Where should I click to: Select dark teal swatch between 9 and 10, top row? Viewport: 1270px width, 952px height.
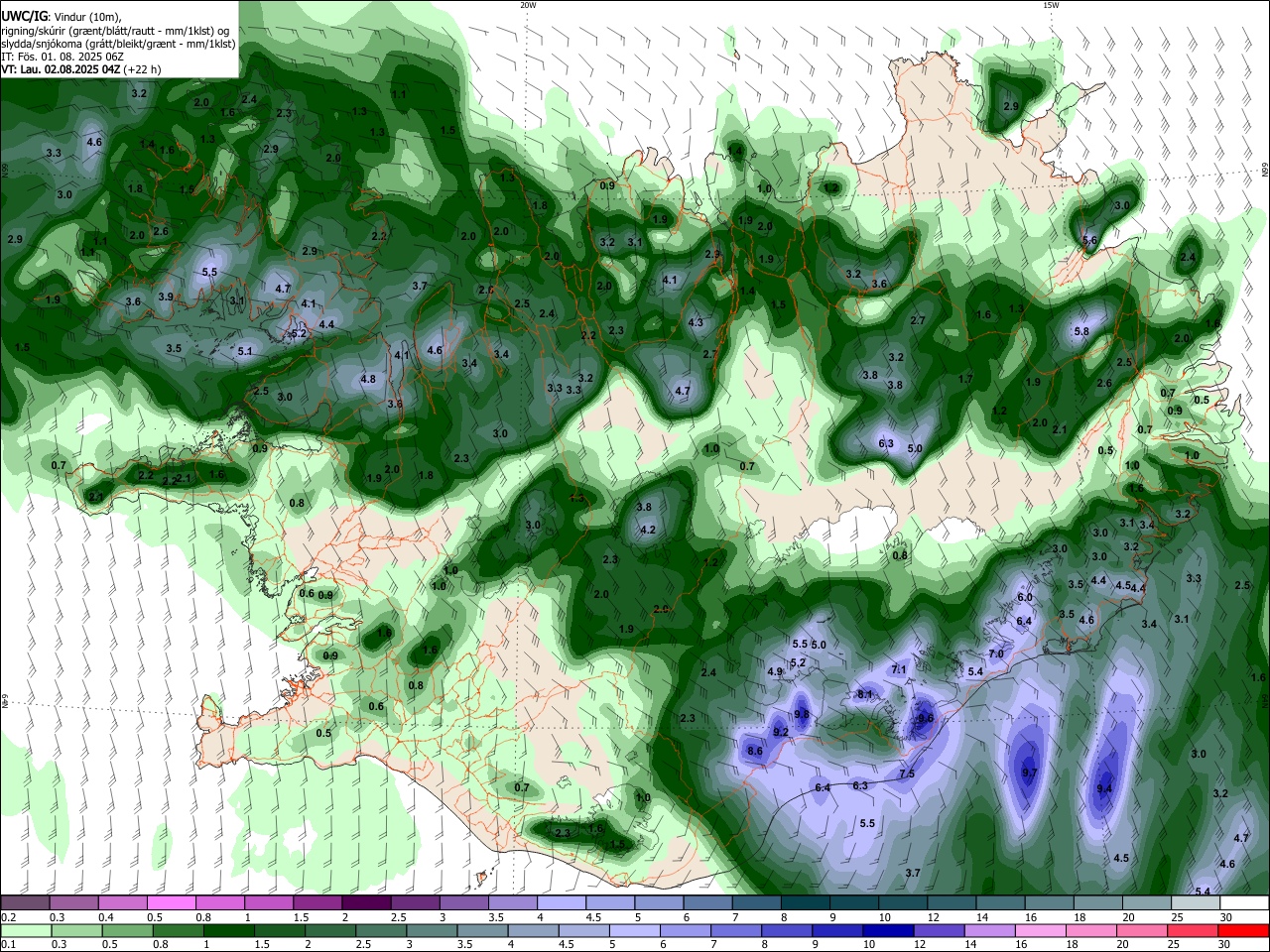pyautogui.click(x=854, y=902)
